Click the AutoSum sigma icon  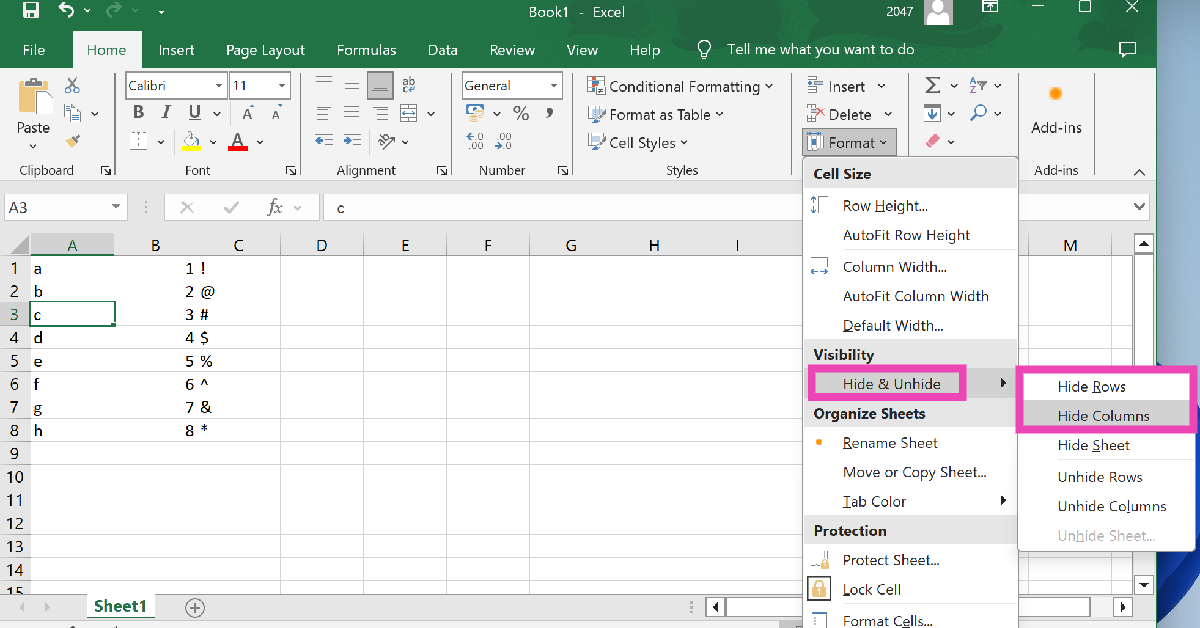(x=932, y=86)
